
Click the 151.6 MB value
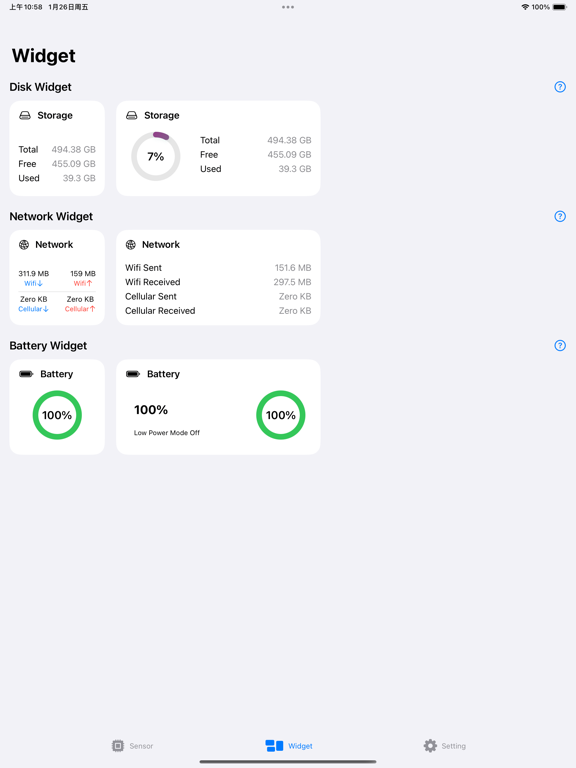tap(293, 267)
